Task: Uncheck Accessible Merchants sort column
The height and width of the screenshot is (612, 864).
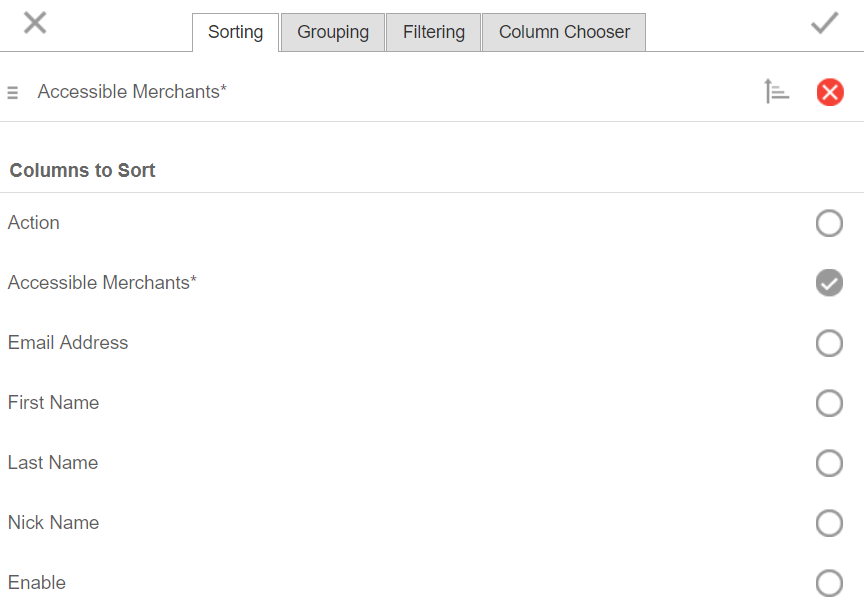Action: 829,283
